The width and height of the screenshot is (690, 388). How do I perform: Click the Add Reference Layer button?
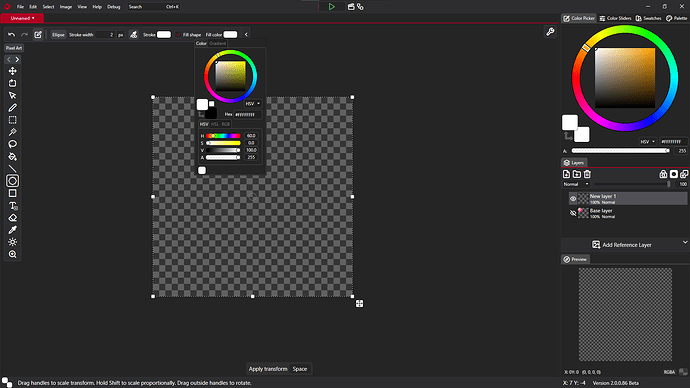pyautogui.click(x=621, y=245)
